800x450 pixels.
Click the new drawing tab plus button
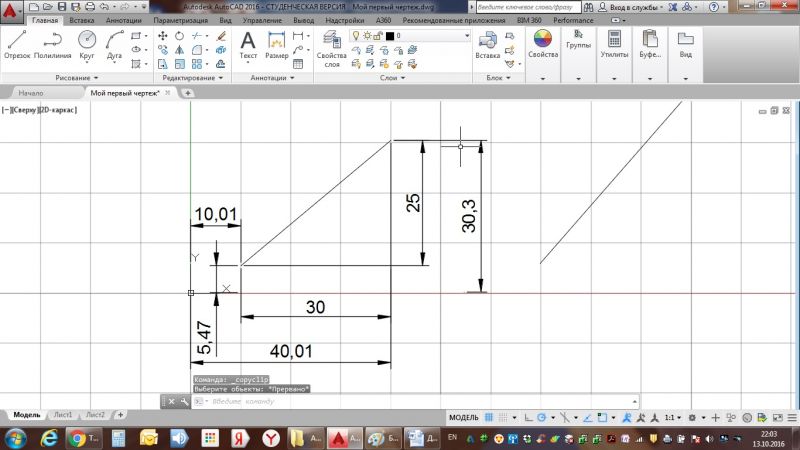pyautogui.click(x=188, y=93)
